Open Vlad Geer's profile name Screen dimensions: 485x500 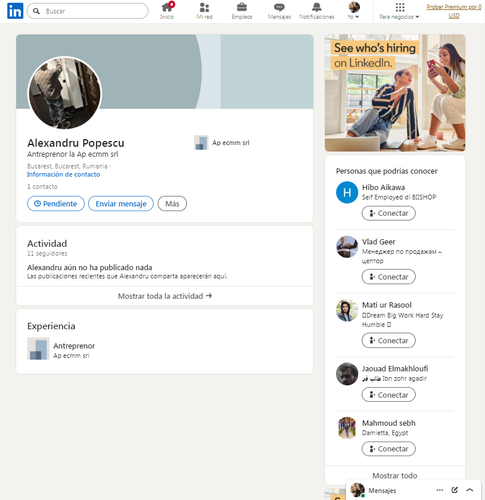click(x=379, y=242)
